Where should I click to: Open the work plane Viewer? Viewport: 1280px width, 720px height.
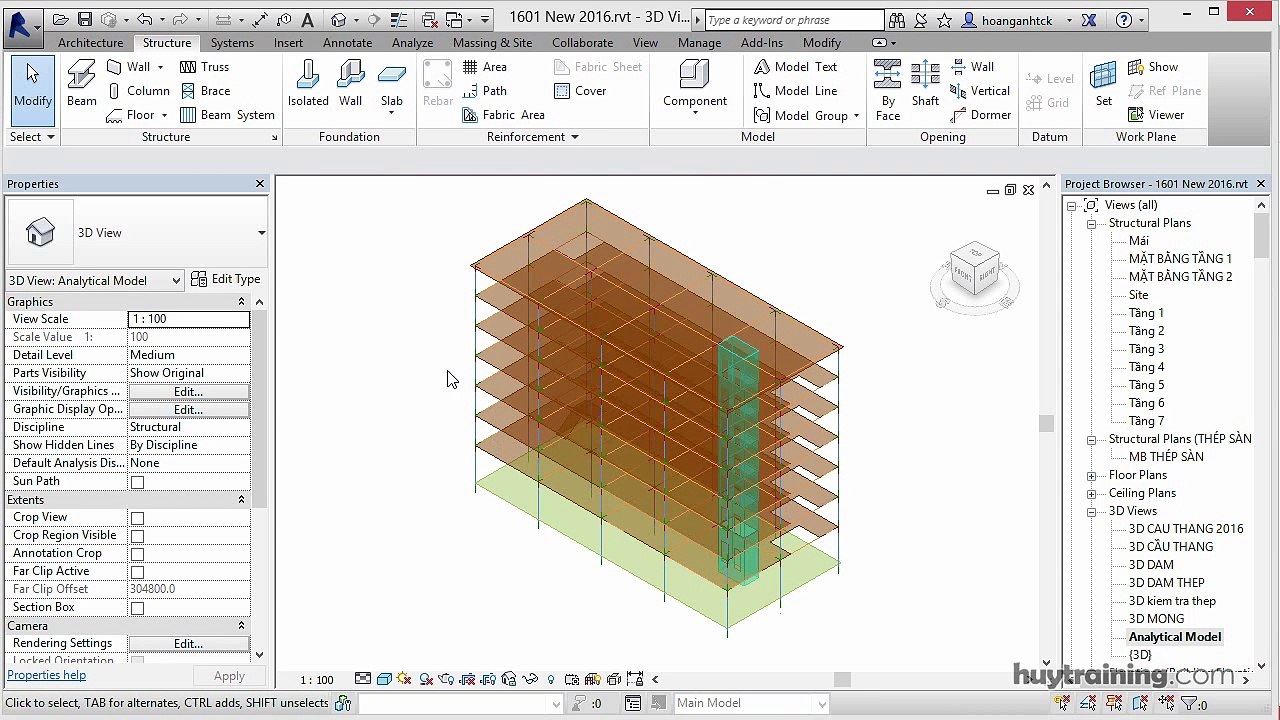[x=1156, y=115]
